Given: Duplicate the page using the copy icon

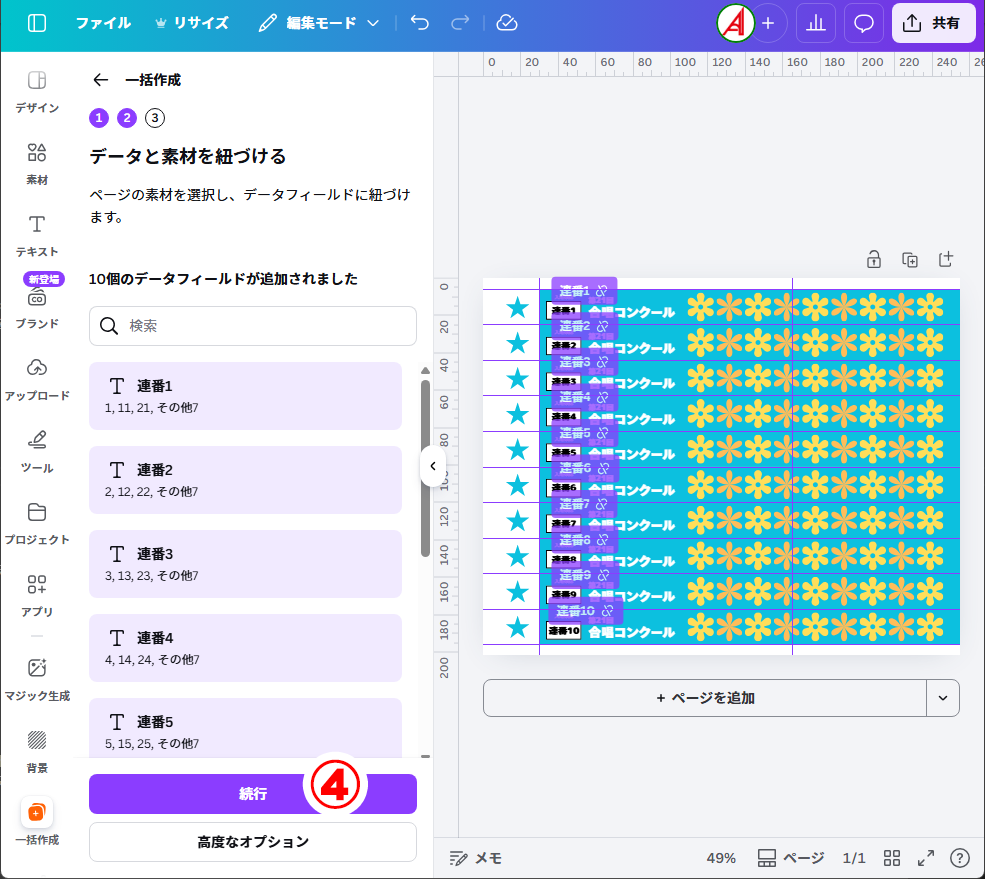Looking at the screenshot, I should pyautogui.click(x=910, y=259).
